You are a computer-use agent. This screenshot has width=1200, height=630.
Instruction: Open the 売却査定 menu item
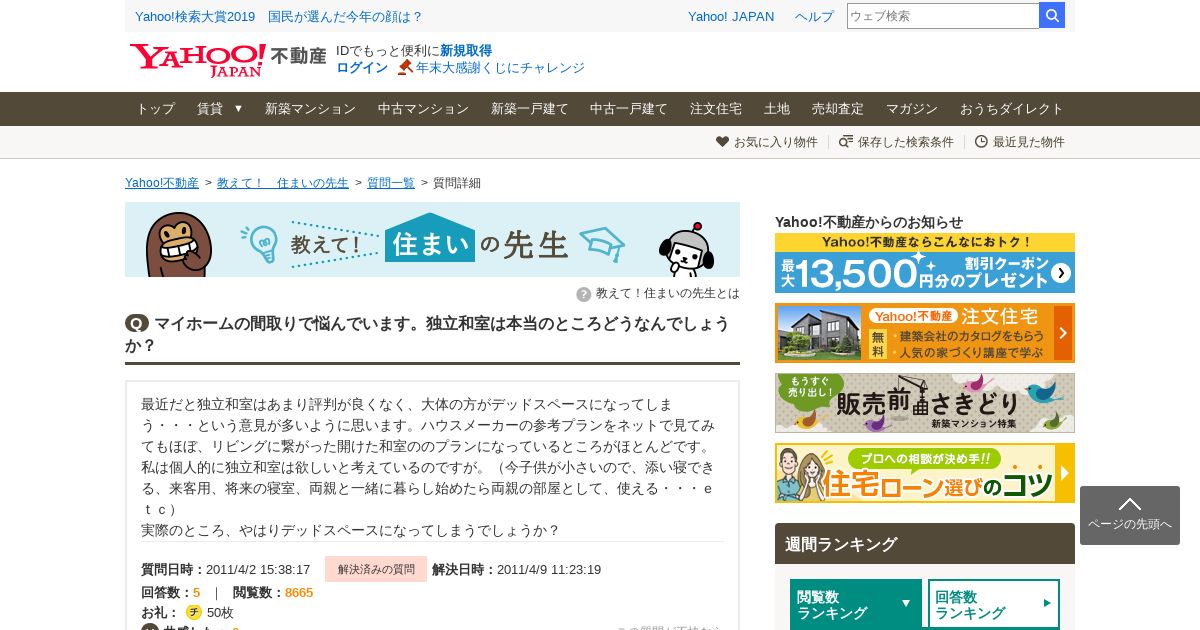click(x=838, y=109)
